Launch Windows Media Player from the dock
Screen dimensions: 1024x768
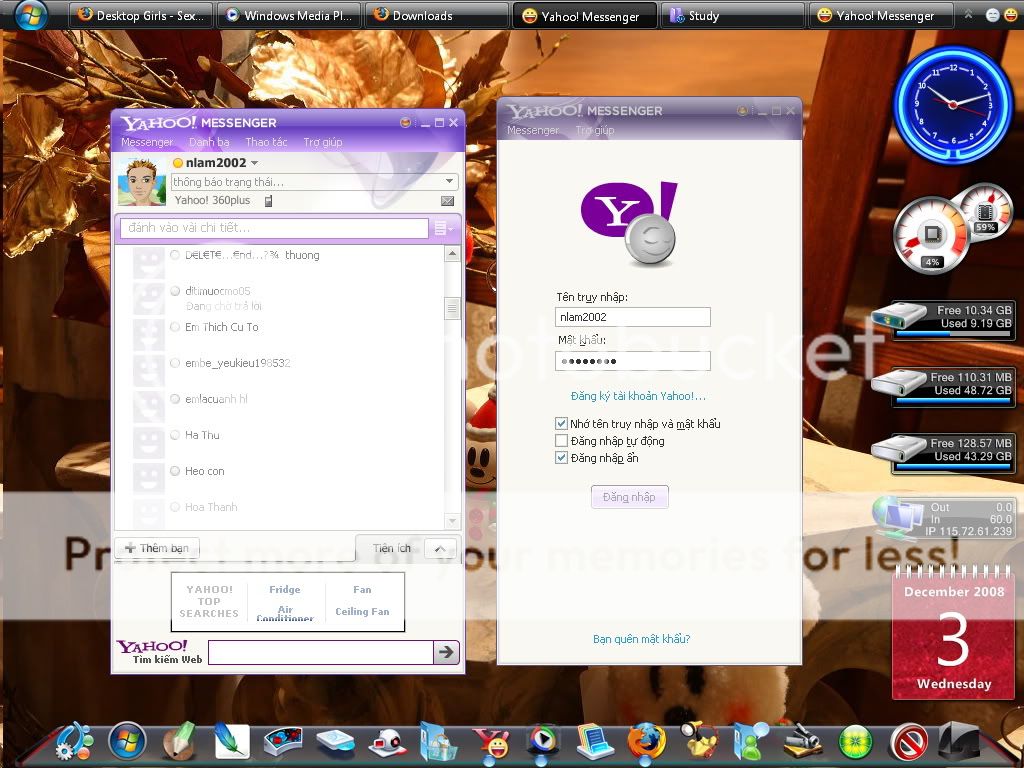(541, 742)
